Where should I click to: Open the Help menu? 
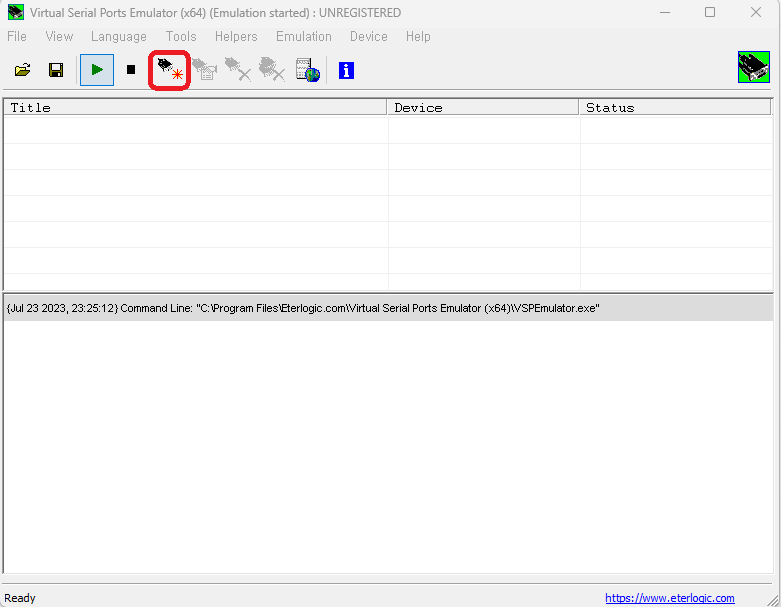tap(418, 37)
